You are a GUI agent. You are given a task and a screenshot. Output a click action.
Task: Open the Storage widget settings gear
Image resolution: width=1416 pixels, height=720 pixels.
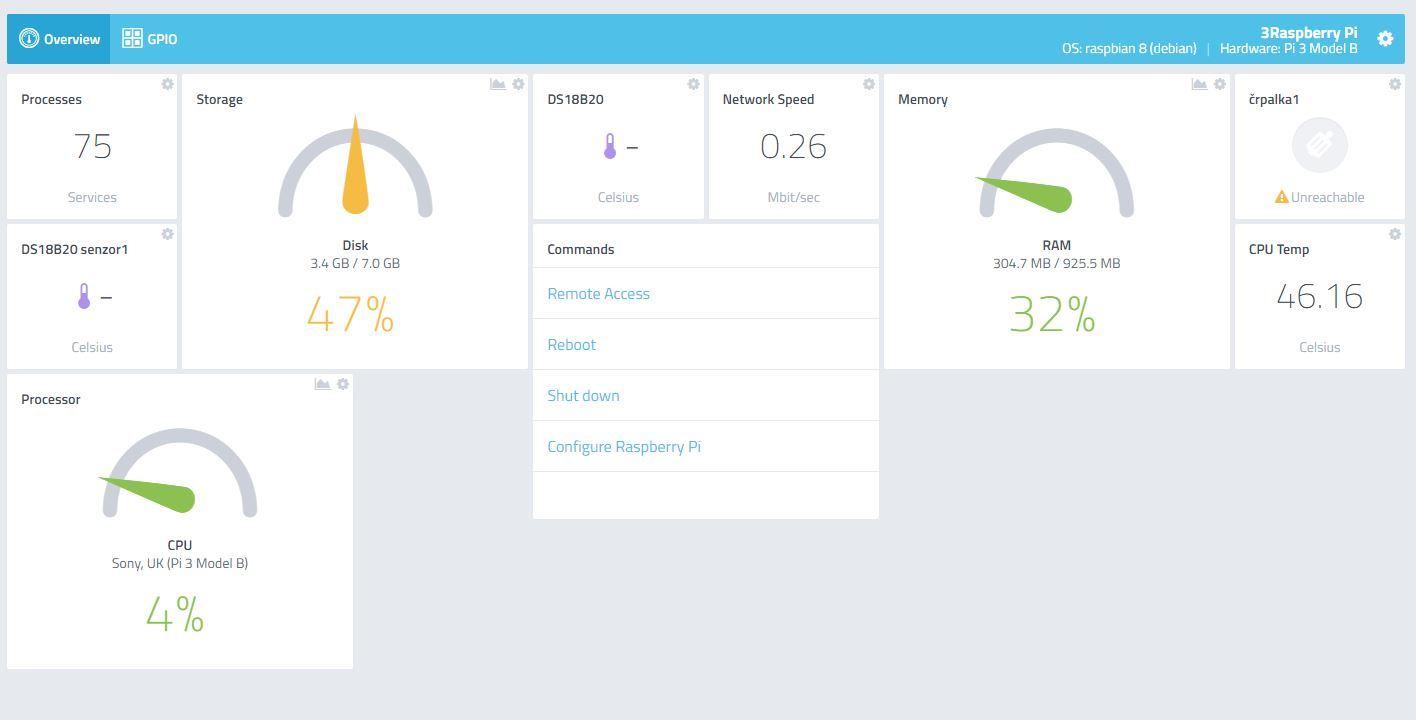point(518,84)
